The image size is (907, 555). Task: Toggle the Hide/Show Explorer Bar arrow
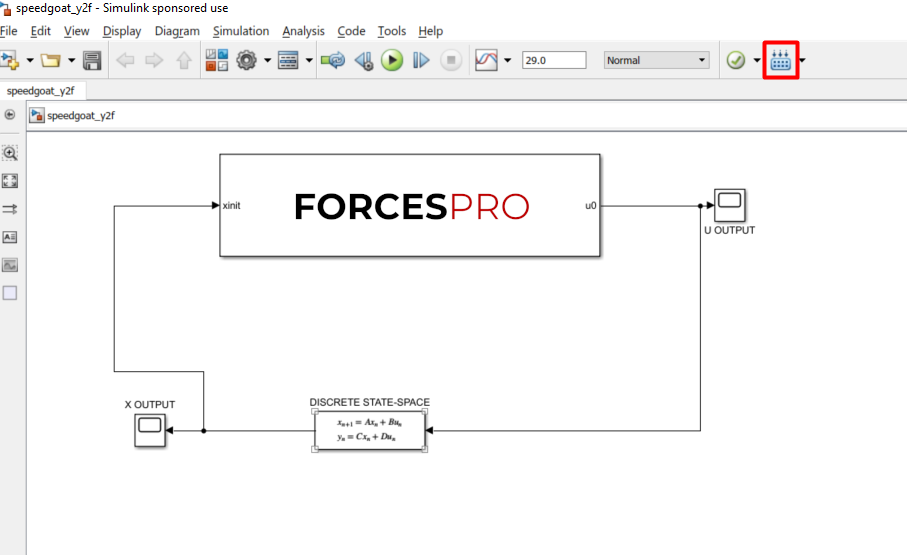[10, 115]
